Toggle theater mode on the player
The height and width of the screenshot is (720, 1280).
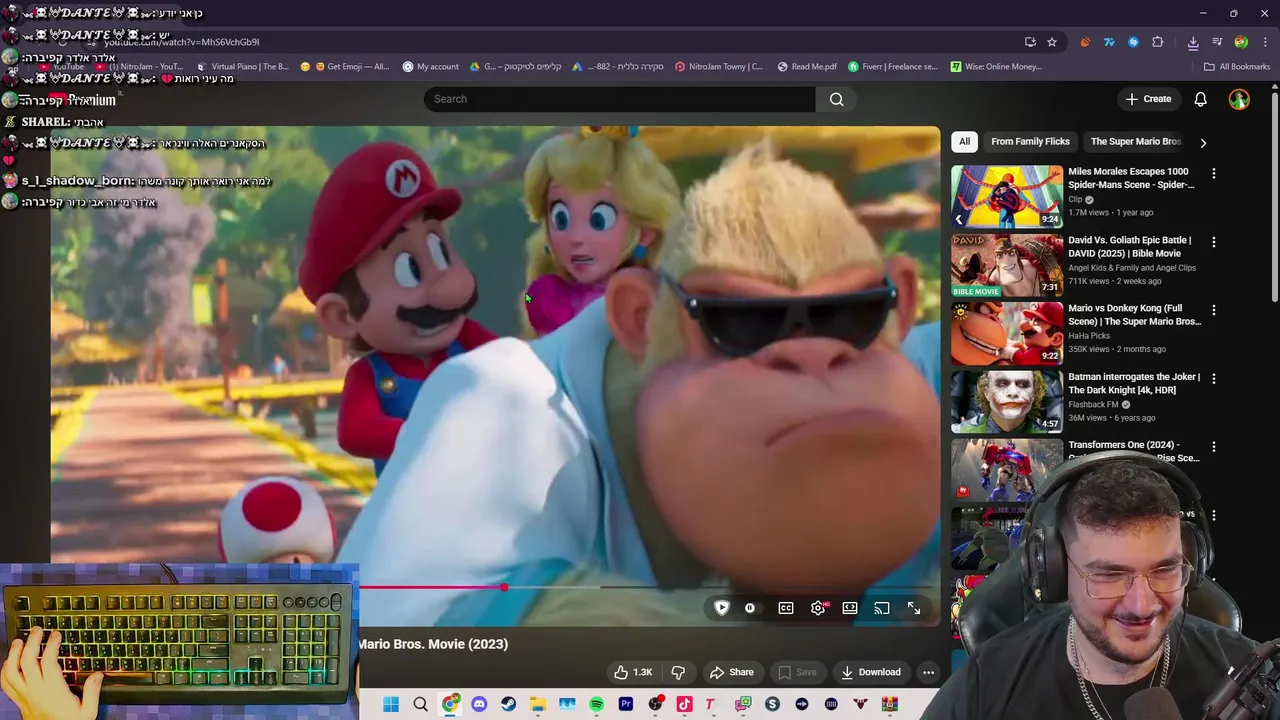(x=849, y=608)
